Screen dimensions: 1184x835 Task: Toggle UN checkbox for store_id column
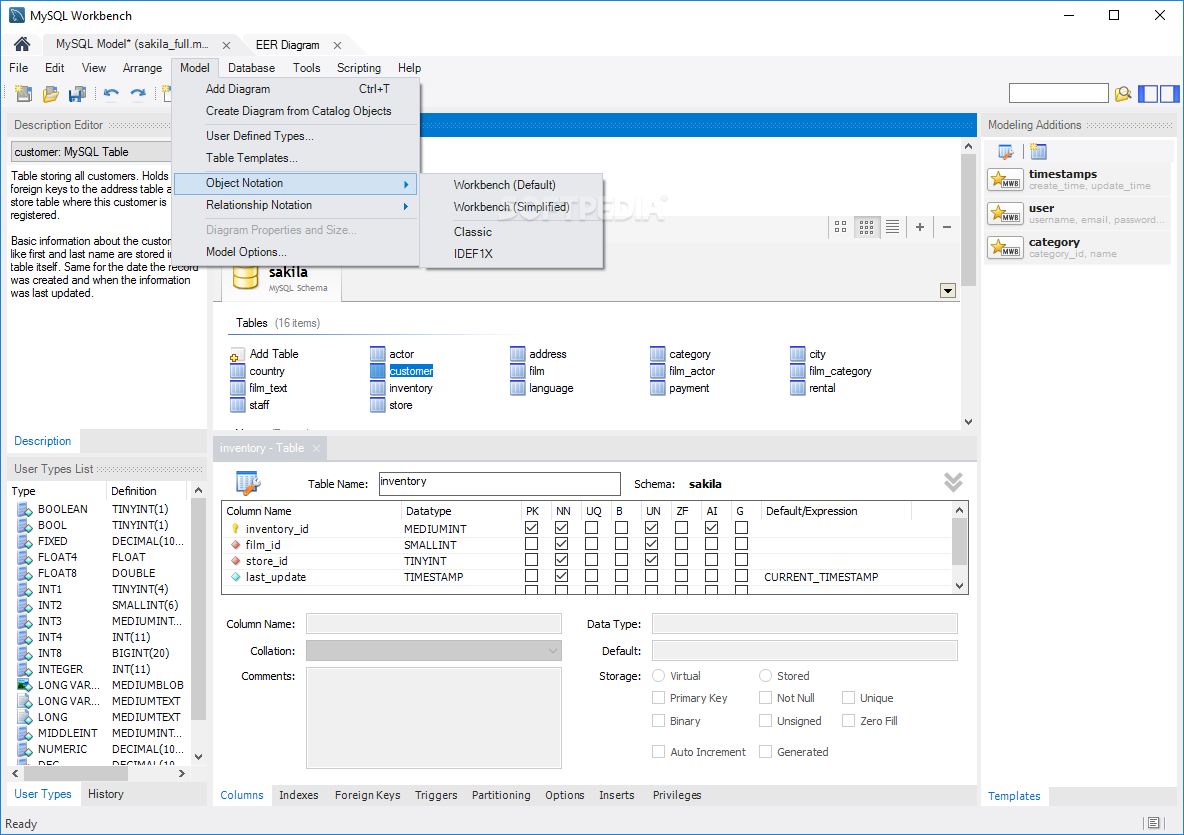pyautogui.click(x=652, y=559)
